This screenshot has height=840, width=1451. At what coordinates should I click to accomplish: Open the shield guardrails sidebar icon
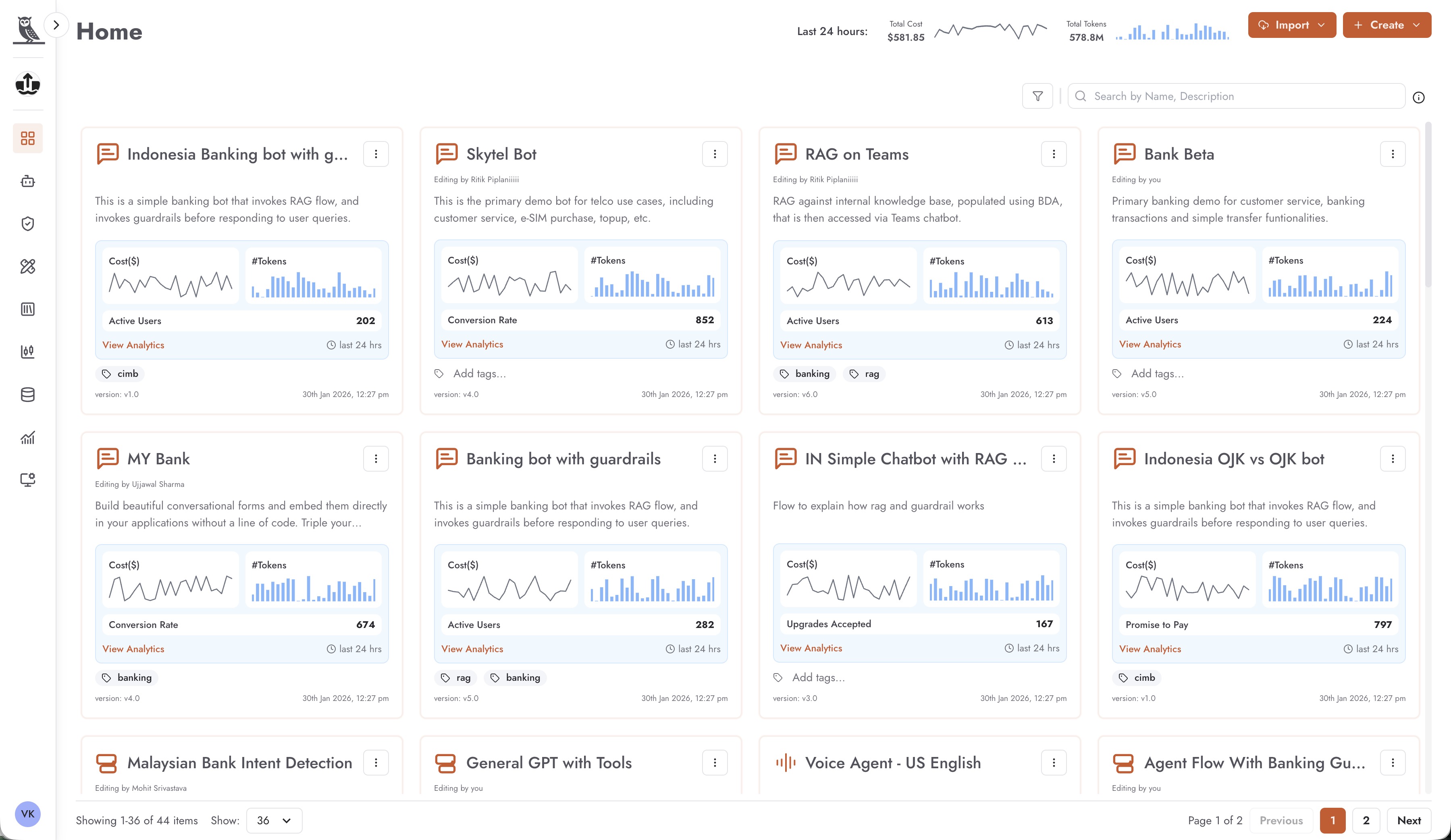point(28,224)
